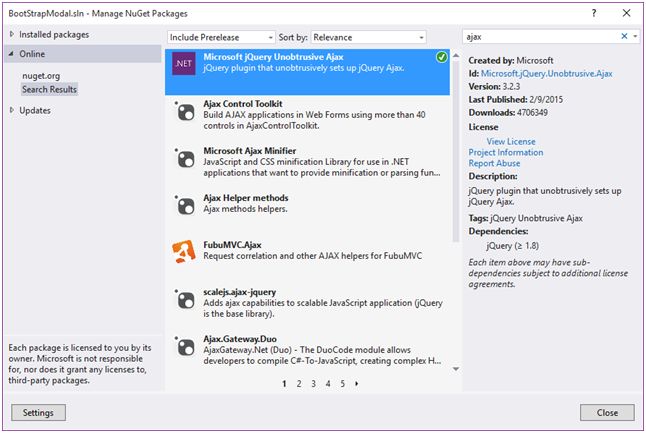The image size is (646, 433).
Task: Click the Last Published: 2/9/2015 text
Action: click(515, 99)
